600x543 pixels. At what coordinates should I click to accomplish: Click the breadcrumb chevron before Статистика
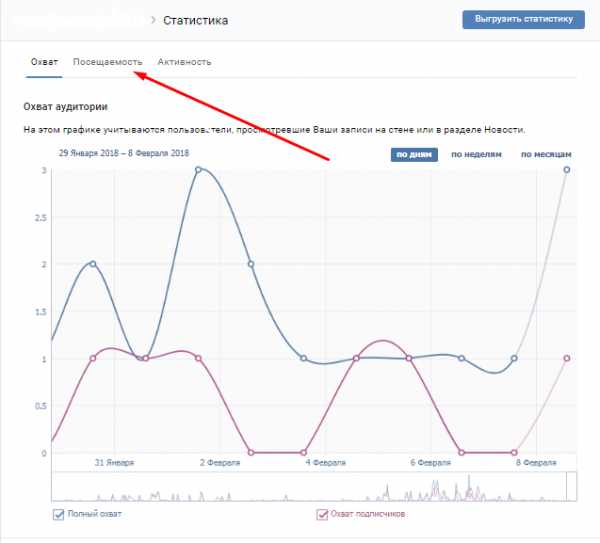click(153, 20)
